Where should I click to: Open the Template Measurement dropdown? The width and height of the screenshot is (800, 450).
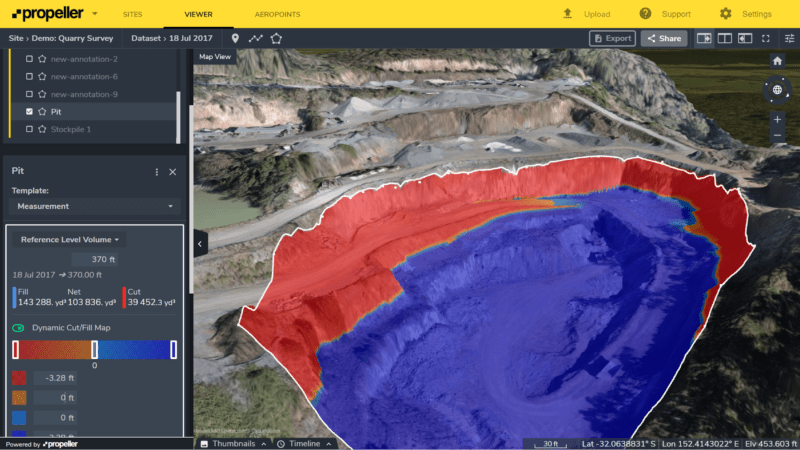click(95, 206)
